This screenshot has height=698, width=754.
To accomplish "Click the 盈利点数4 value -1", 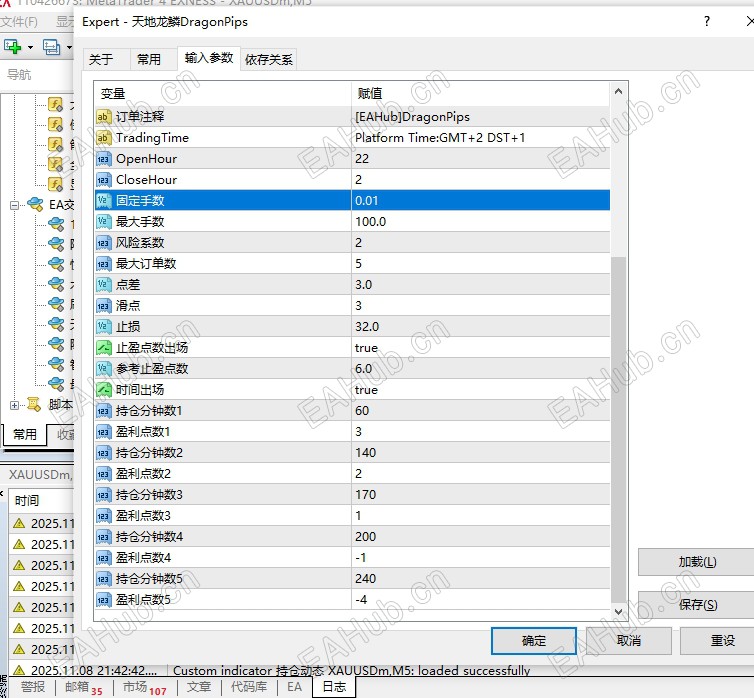I will click(x=361, y=558).
